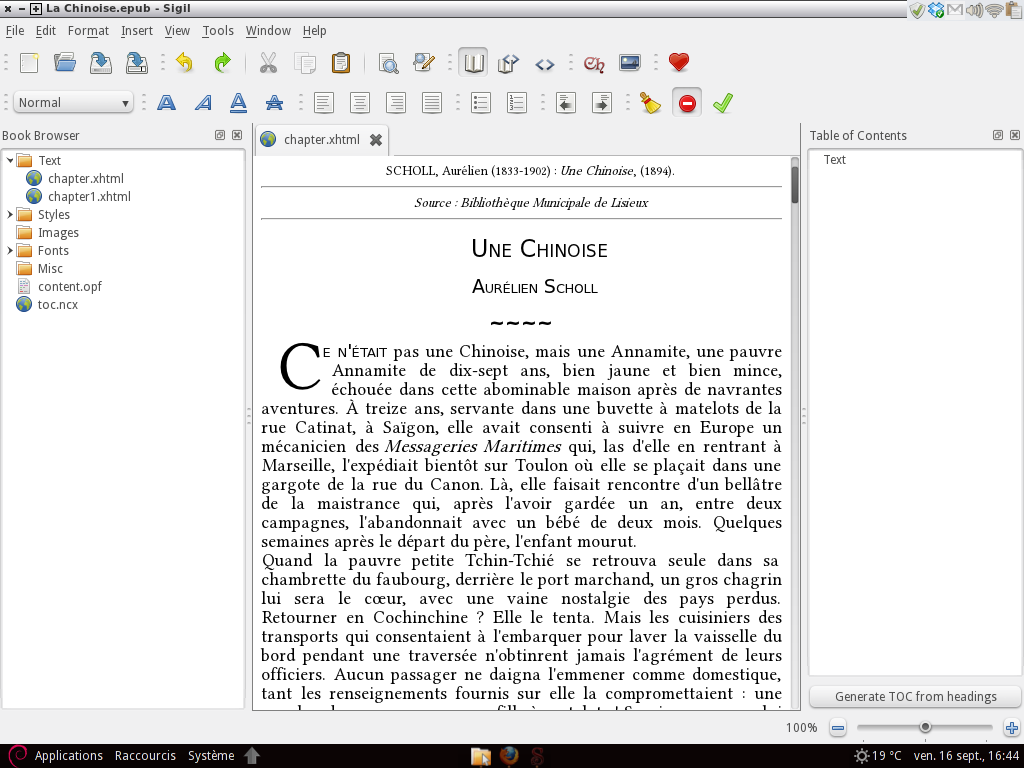Click the red heart Donate icon
Screen dimensions: 1024x768
coord(679,63)
